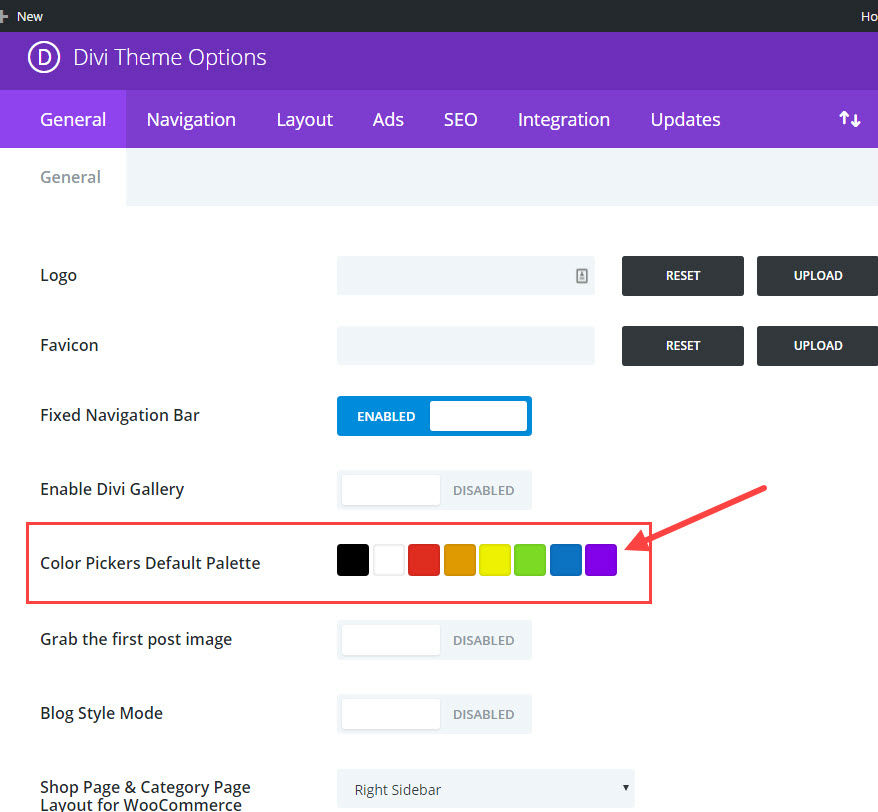Enable the Divi Gallery toggle
The height and width of the screenshot is (812, 878).
[x=434, y=490]
